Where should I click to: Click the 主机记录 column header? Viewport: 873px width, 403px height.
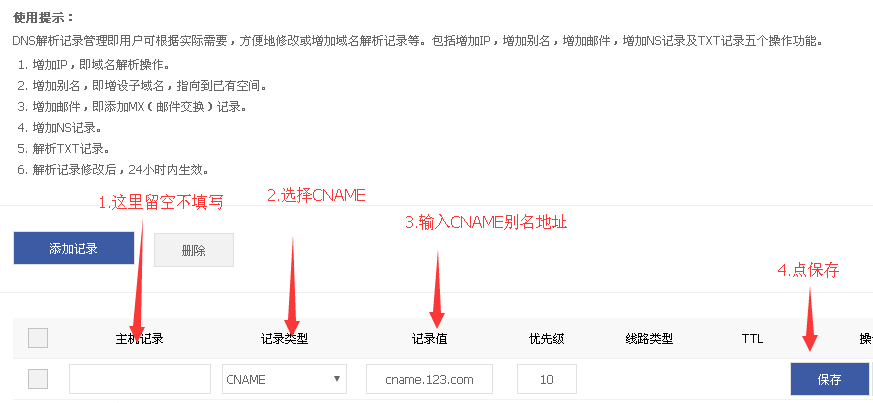click(139, 338)
